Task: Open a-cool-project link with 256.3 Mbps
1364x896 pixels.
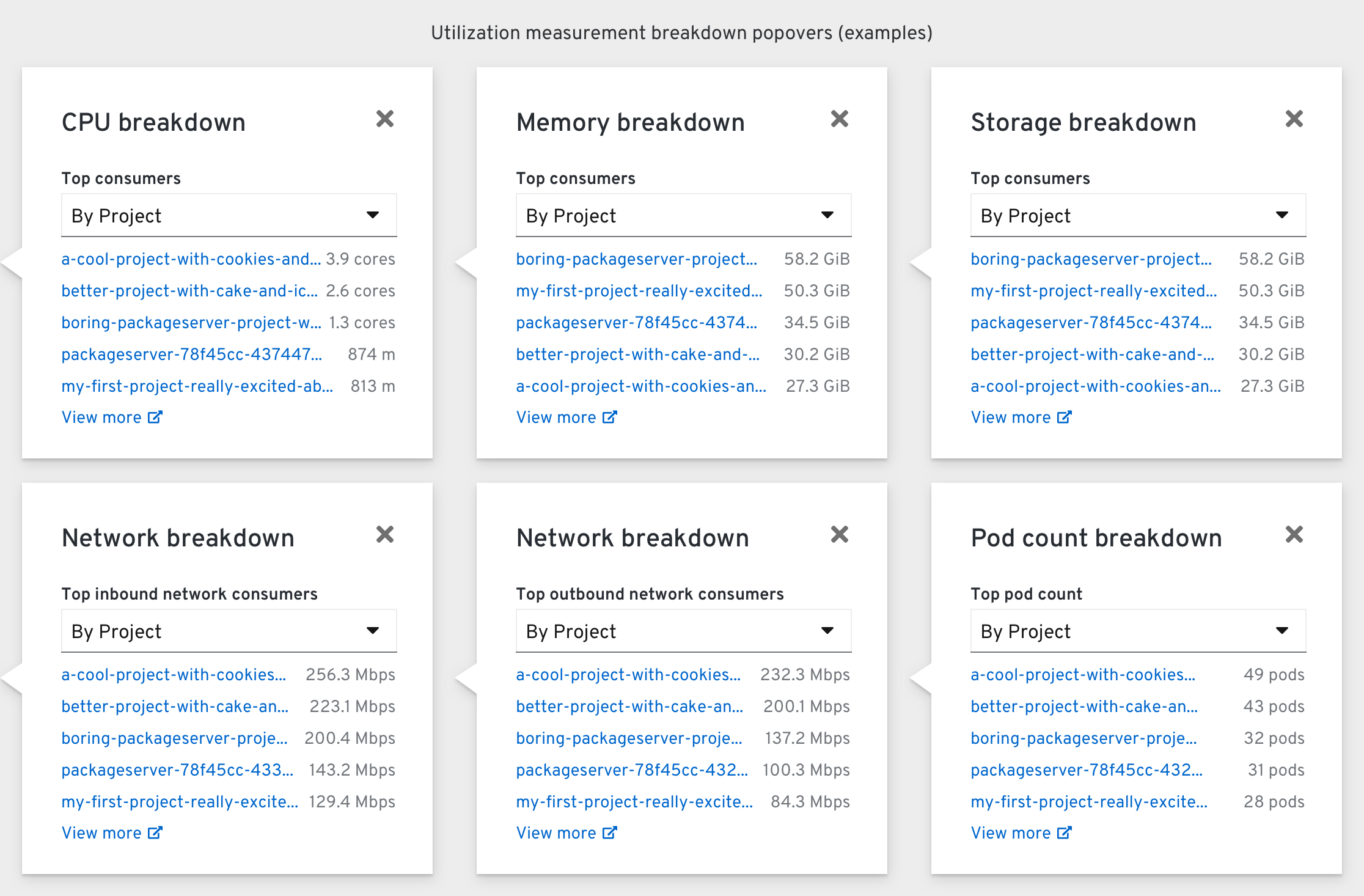Action: (x=174, y=675)
